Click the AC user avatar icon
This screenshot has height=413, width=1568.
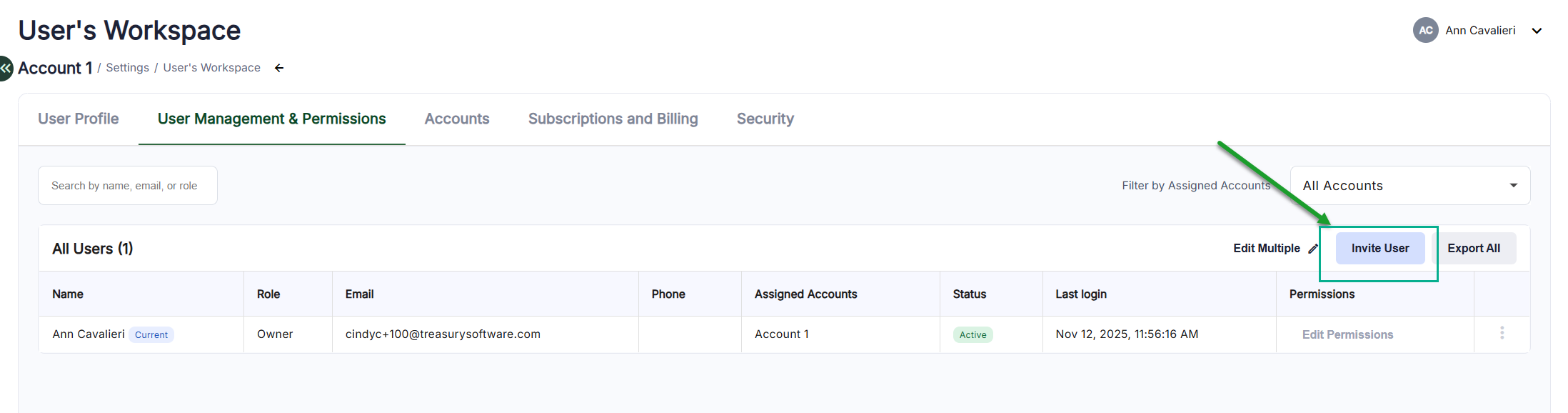(x=1425, y=30)
